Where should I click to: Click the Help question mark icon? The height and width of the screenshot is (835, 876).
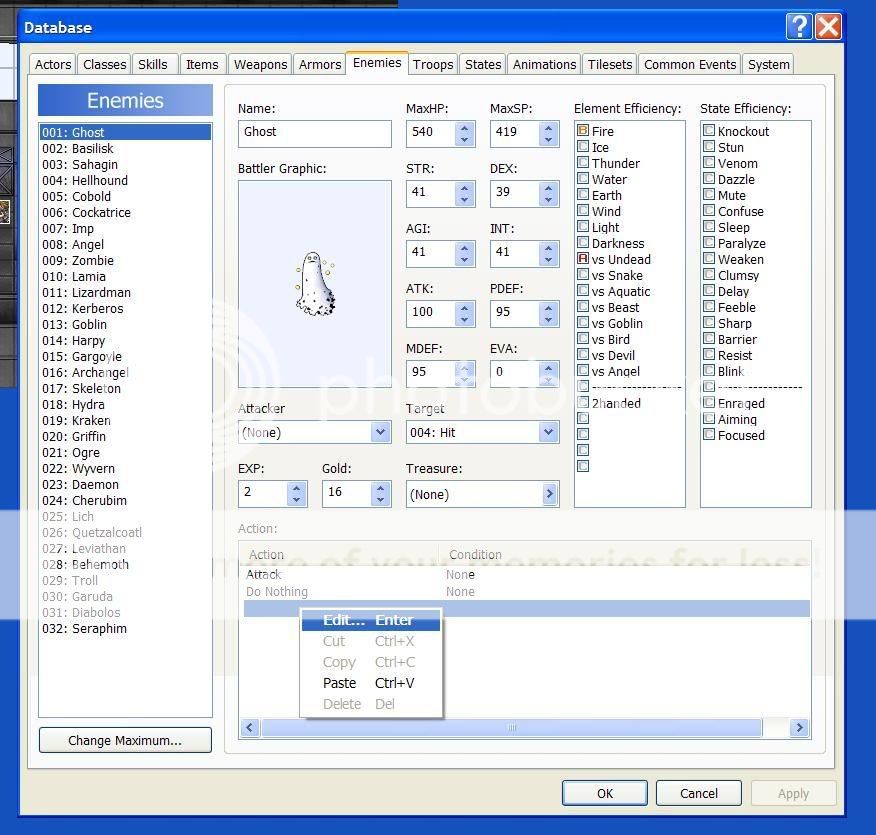coord(798,27)
